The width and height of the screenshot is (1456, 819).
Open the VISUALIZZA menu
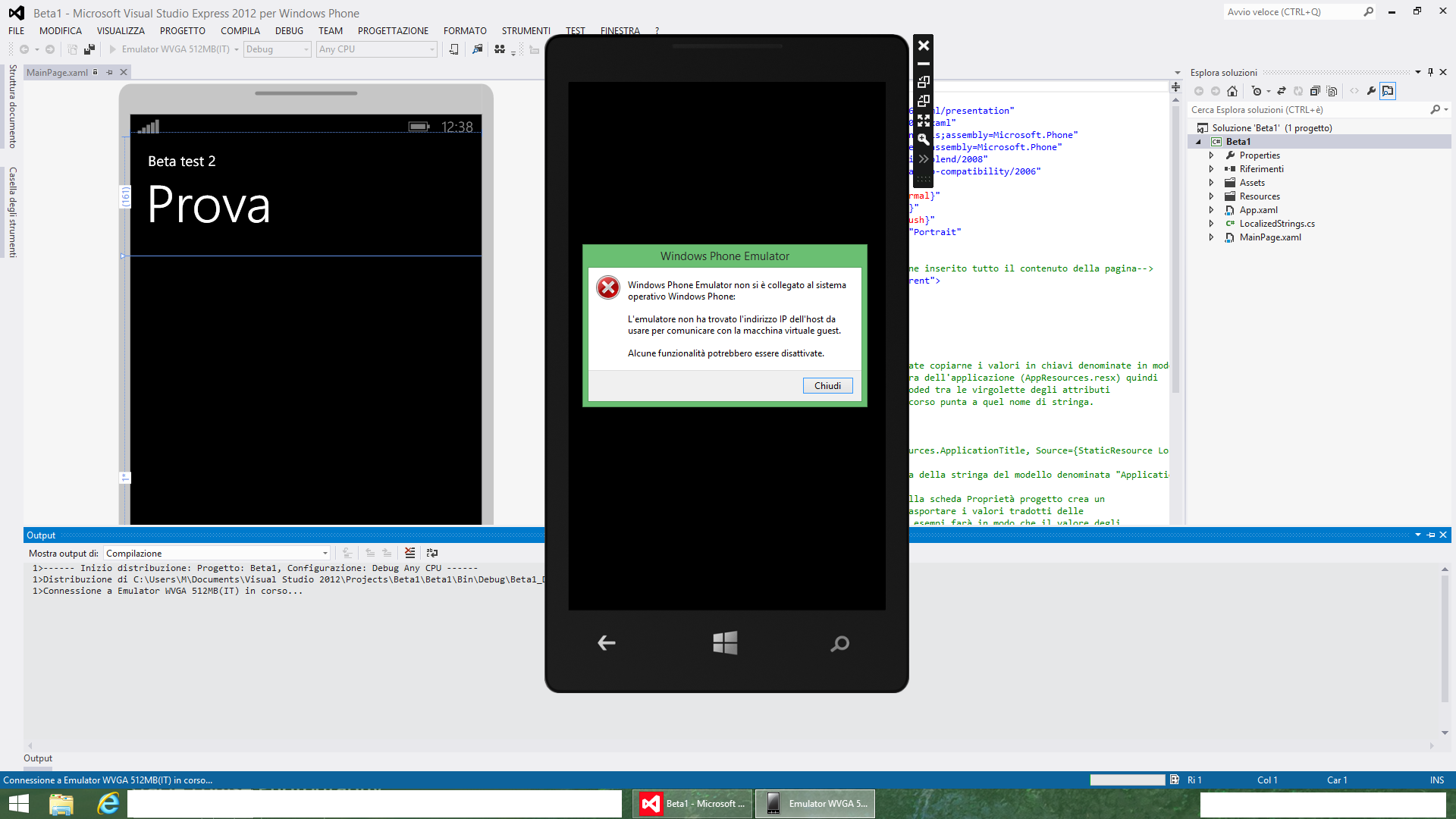[x=121, y=31]
